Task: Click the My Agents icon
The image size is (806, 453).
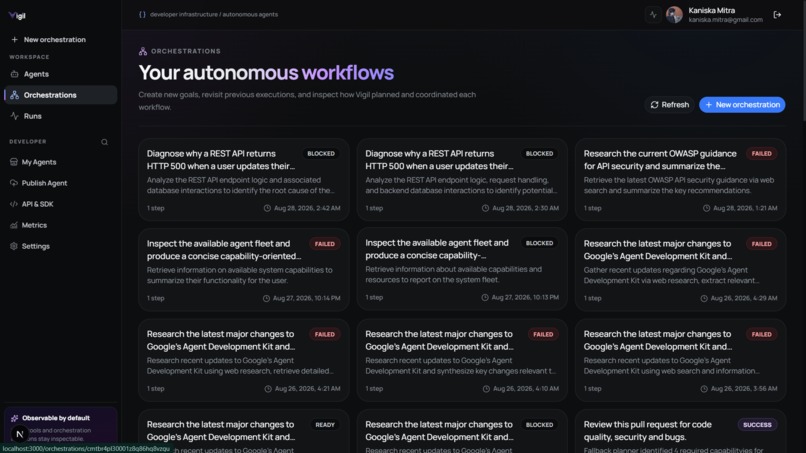Action: coord(14,162)
